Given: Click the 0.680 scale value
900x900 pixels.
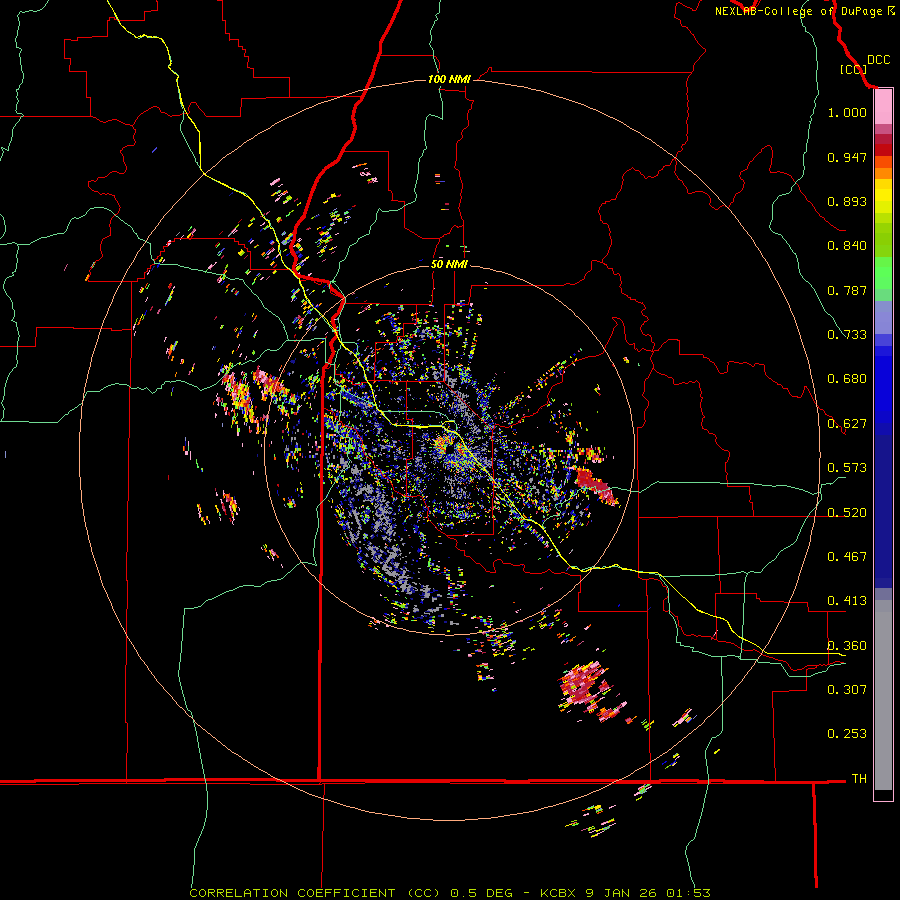Looking at the screenshot, I should pyautogui.click(x=847, y=379).
